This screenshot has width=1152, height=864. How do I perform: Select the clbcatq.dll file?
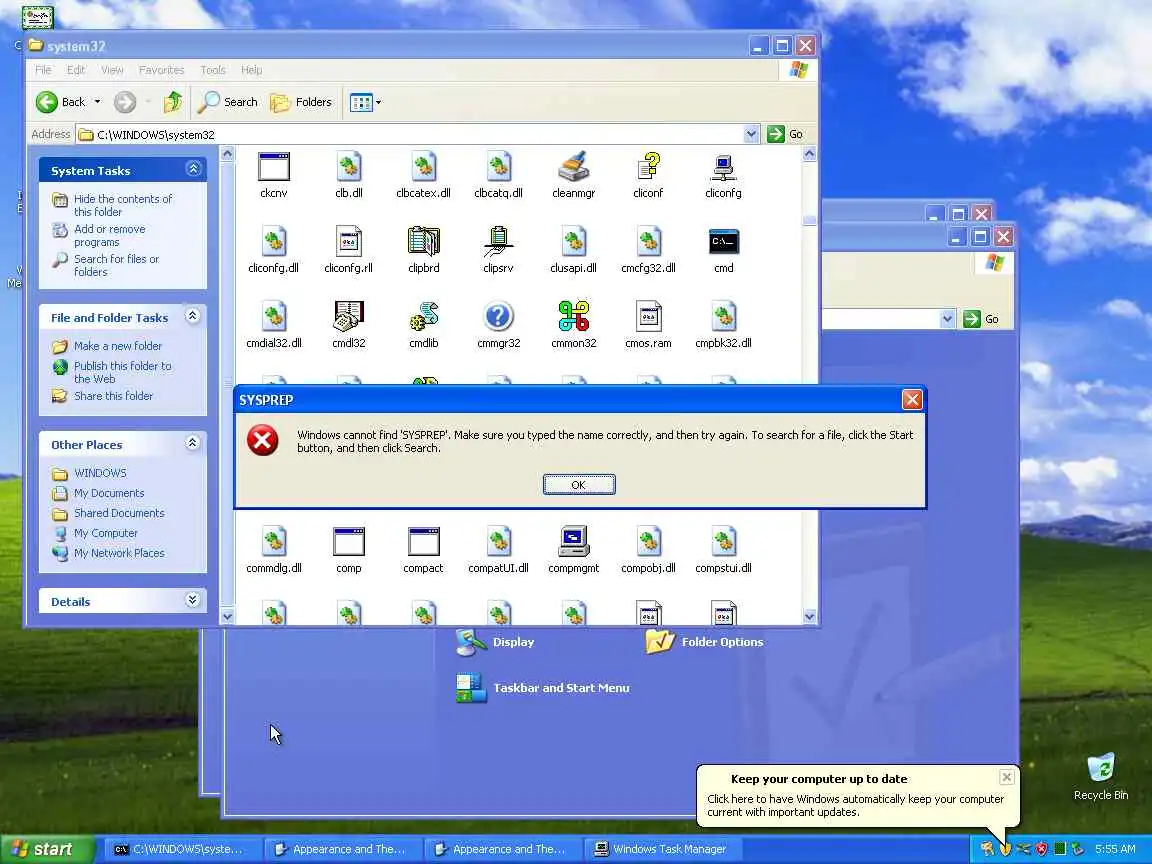[499, 167]
